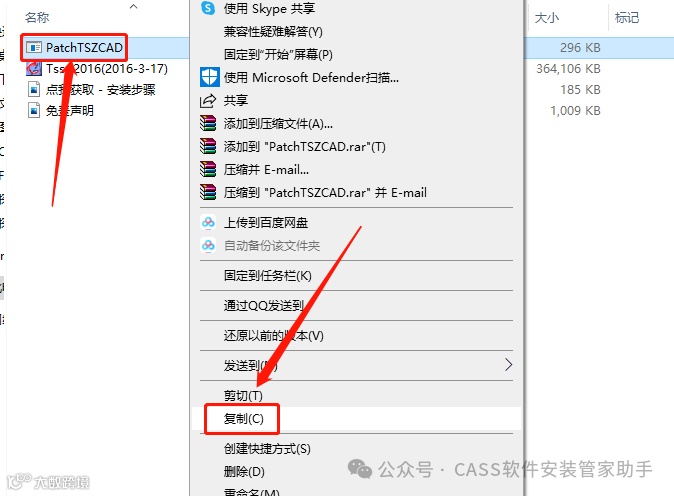Click the share arrow icon
674x496 pixels.
(208, 101)
